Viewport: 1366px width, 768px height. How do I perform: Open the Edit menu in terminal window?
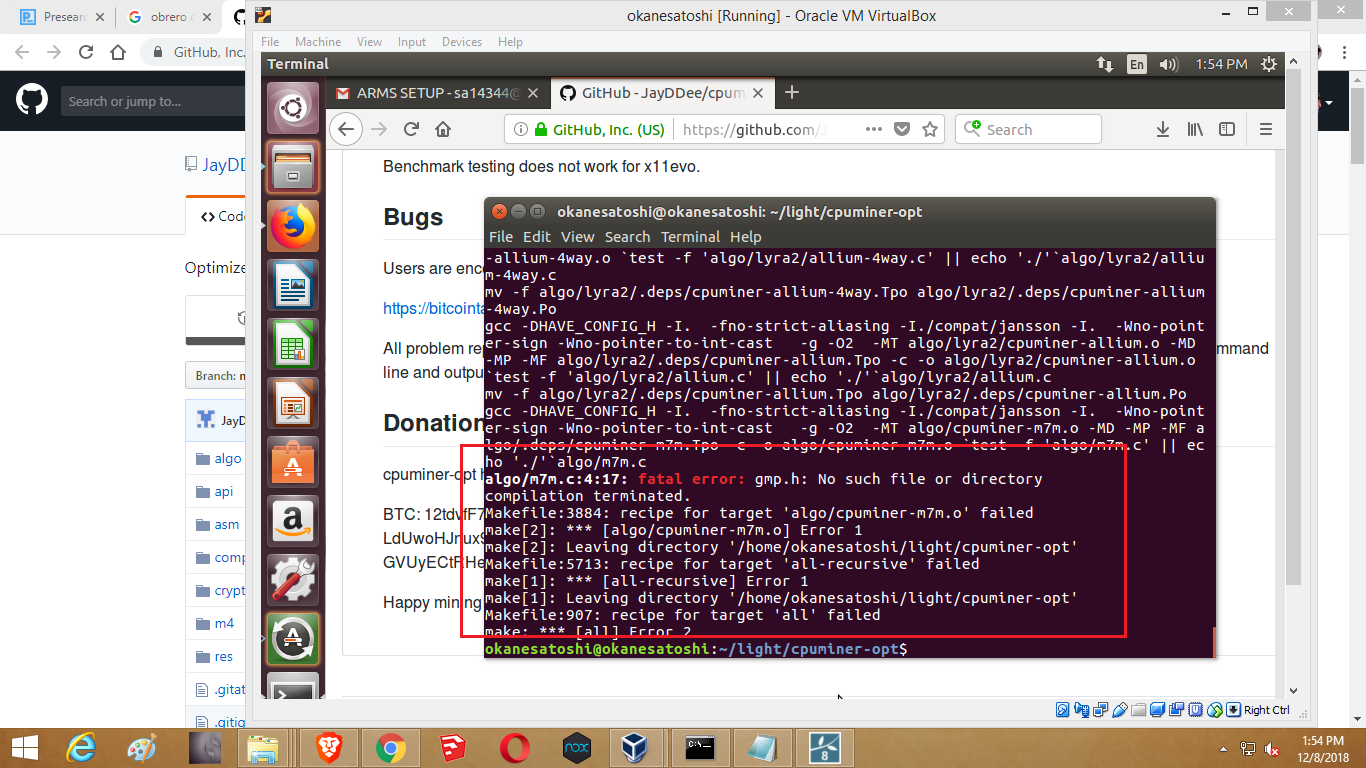[537, 237]
